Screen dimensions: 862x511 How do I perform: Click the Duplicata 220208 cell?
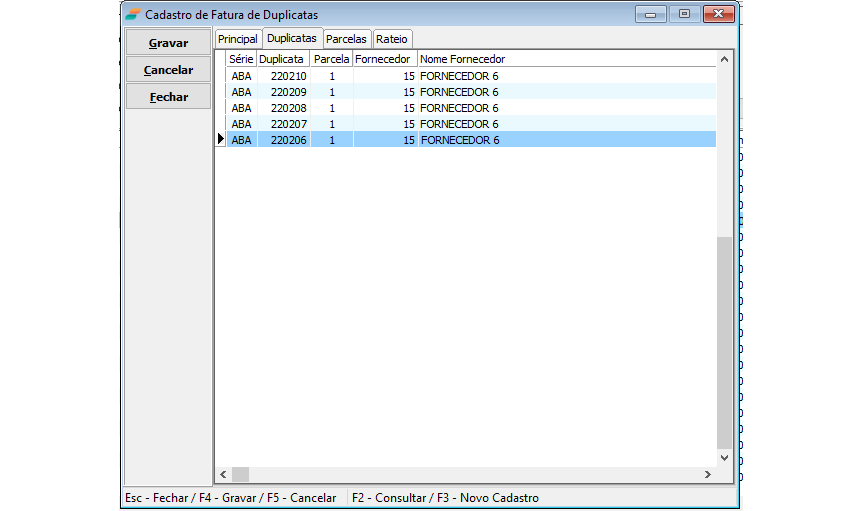click(x=288, y=108)
